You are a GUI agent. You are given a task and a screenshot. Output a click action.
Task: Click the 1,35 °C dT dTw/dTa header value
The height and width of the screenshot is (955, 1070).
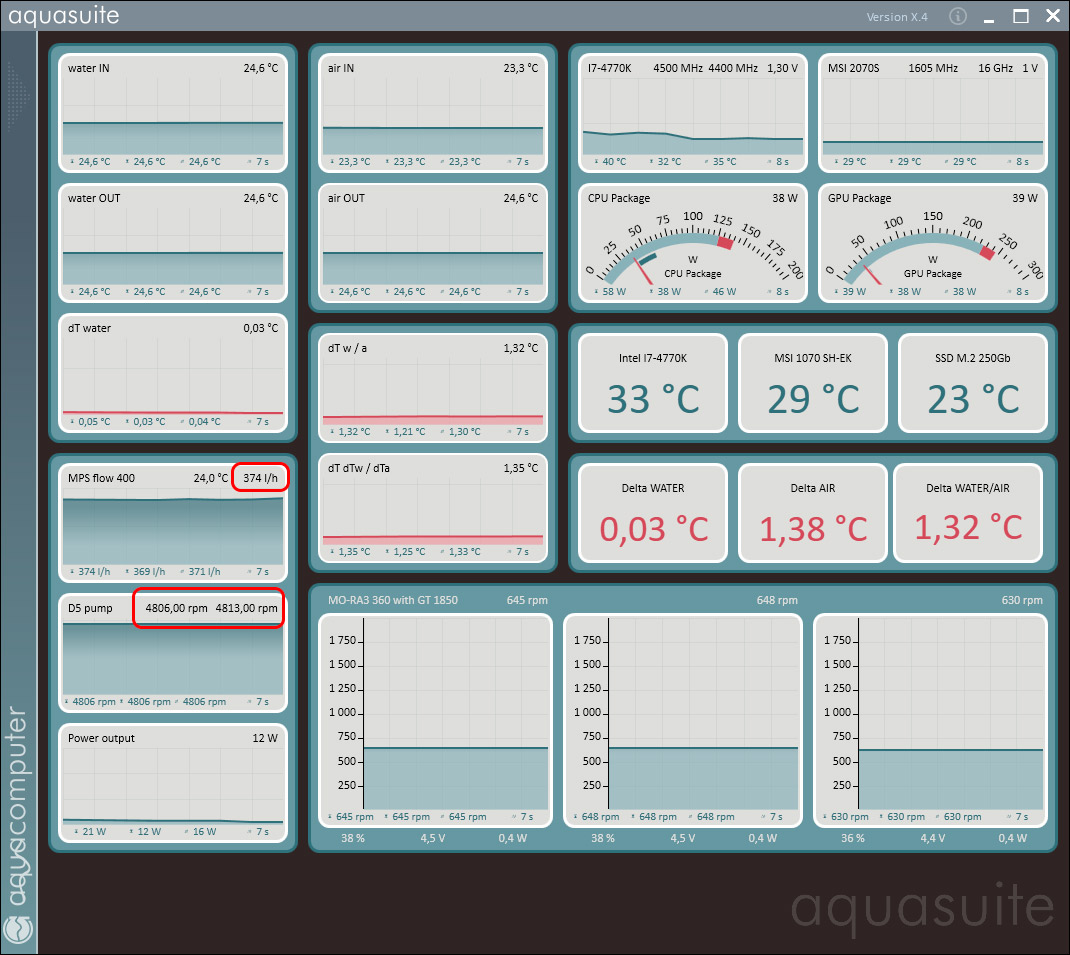coord(521,468)
